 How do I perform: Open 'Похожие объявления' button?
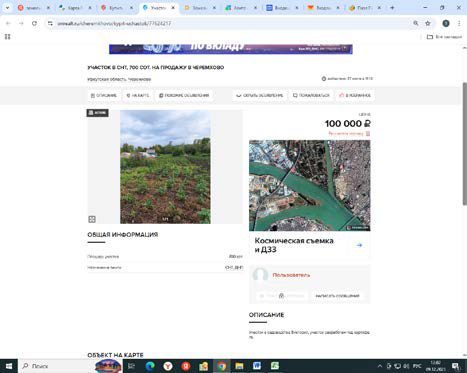184,95
